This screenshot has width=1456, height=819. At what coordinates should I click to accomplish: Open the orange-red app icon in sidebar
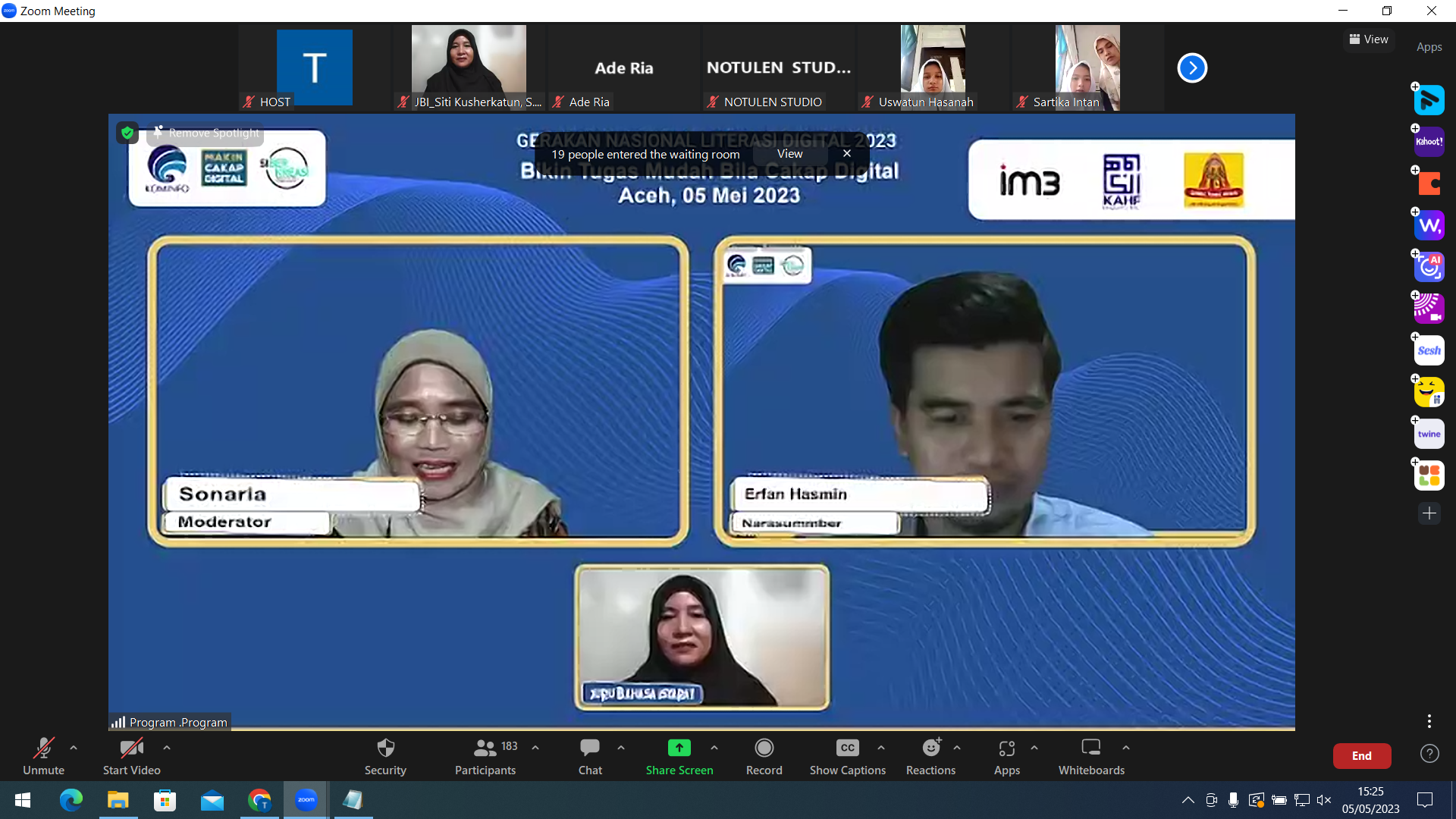click(x=1429, y=184)
